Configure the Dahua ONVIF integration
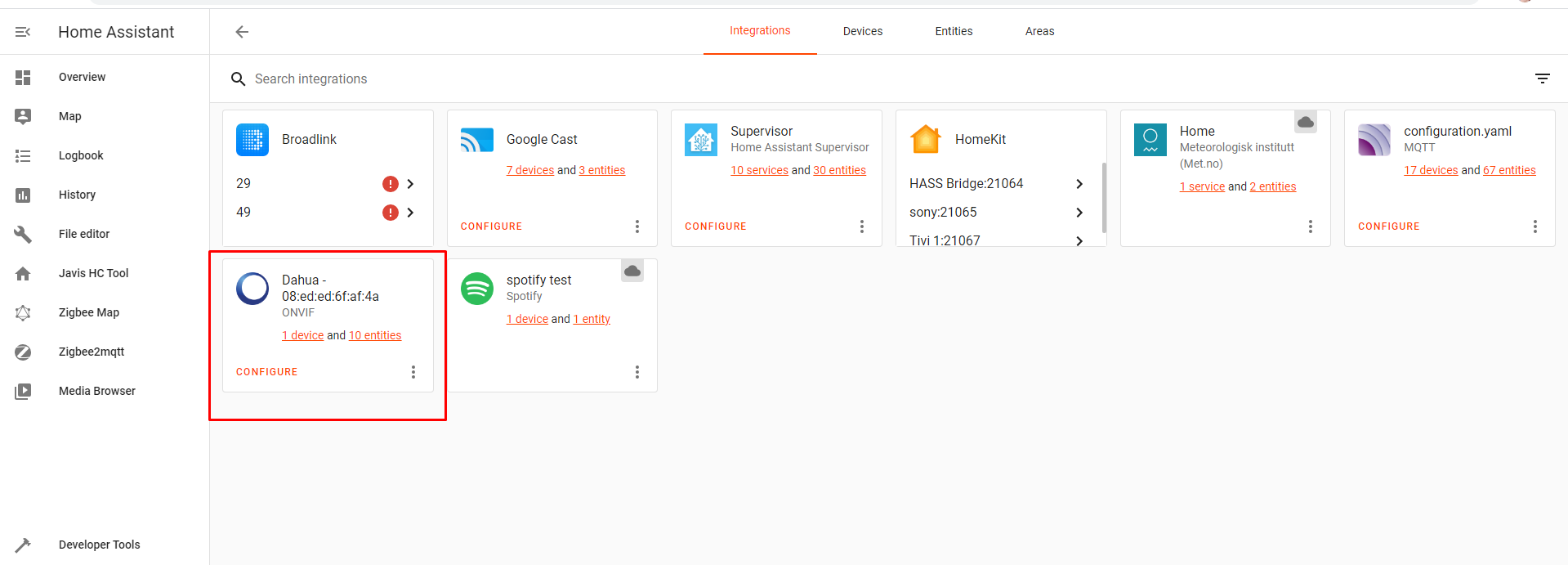The height and width of the screenshot is (565, 1568). click(x=267, y=372)
